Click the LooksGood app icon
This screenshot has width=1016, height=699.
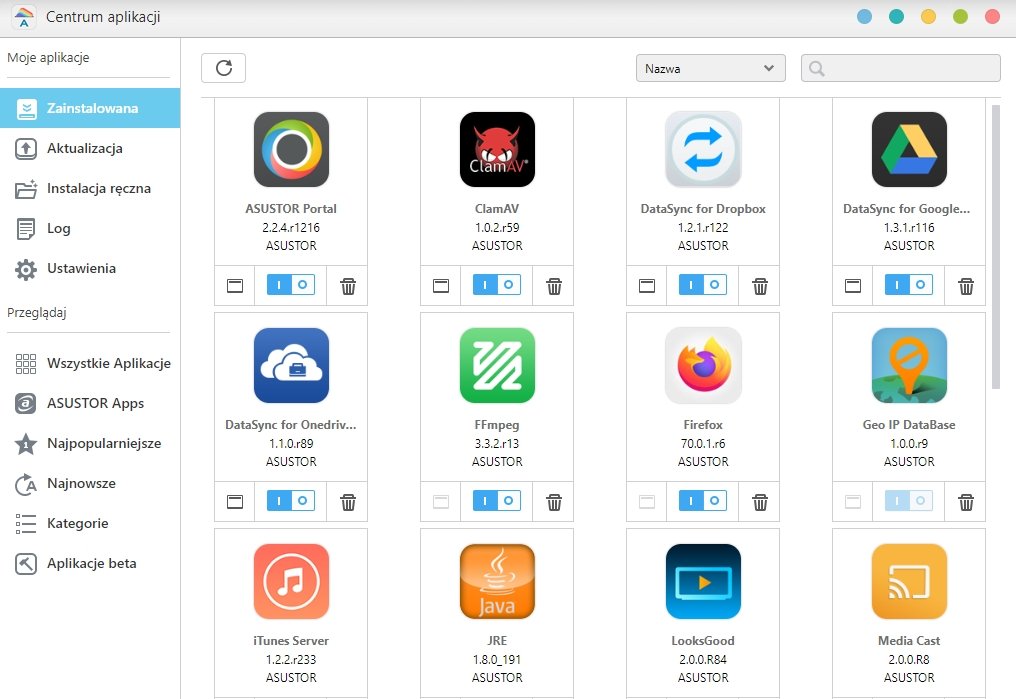[703, 581]
